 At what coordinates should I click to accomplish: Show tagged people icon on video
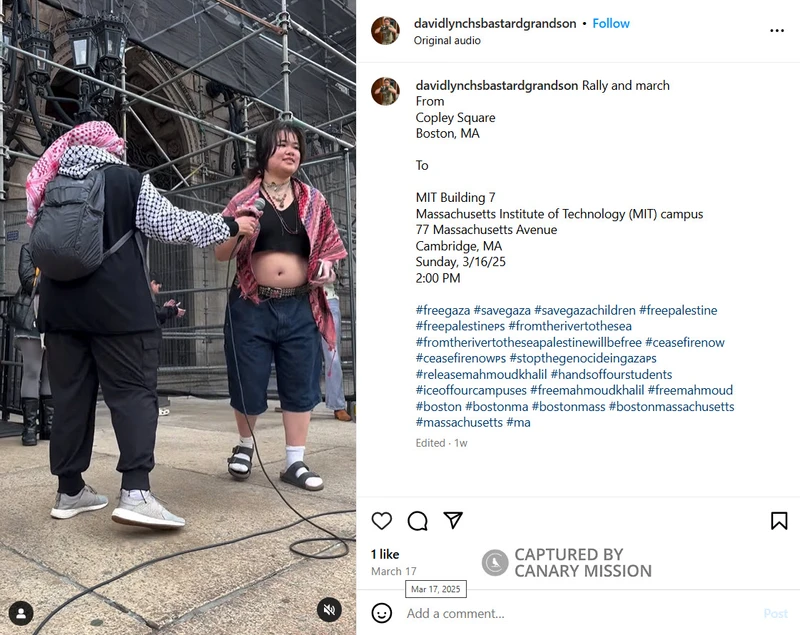click(21, 614)
